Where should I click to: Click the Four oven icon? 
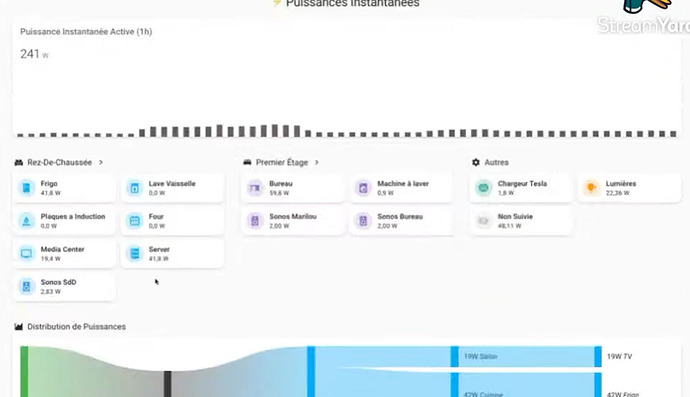point(135,221)
